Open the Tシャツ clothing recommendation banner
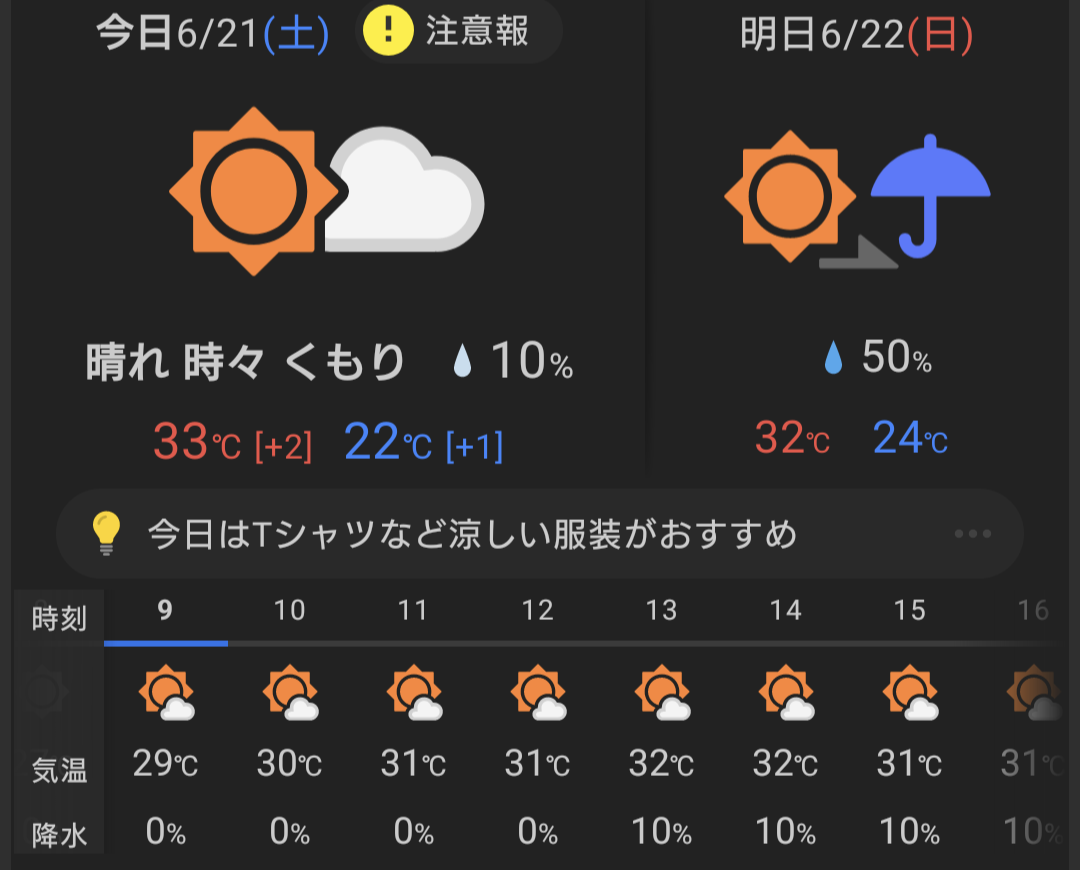Screen dimensions: 1080x870 click(539, 534)
